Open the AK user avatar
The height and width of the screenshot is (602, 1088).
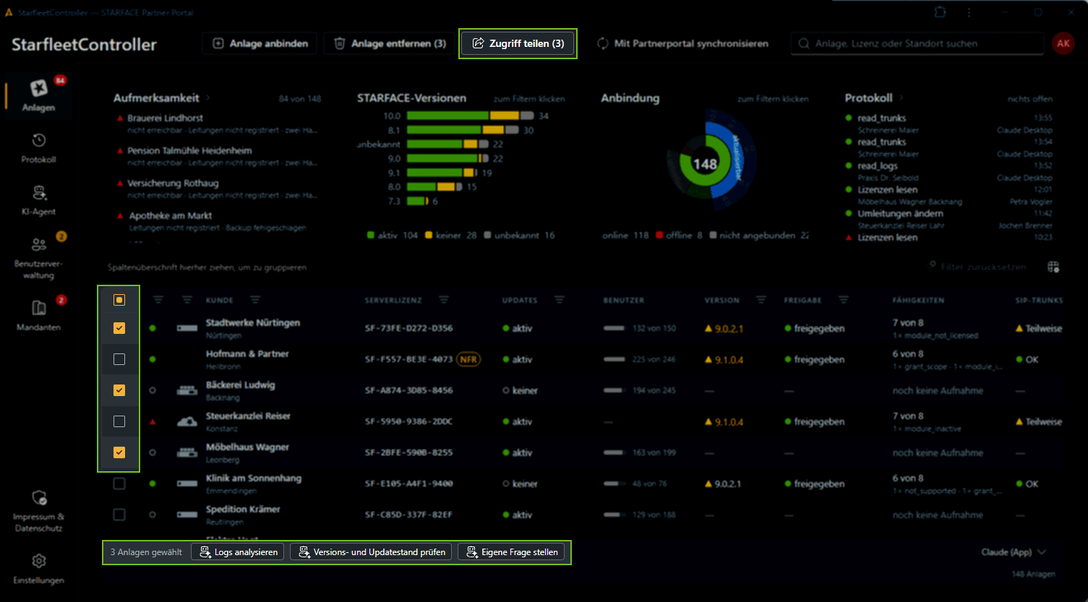(1063, 43)
